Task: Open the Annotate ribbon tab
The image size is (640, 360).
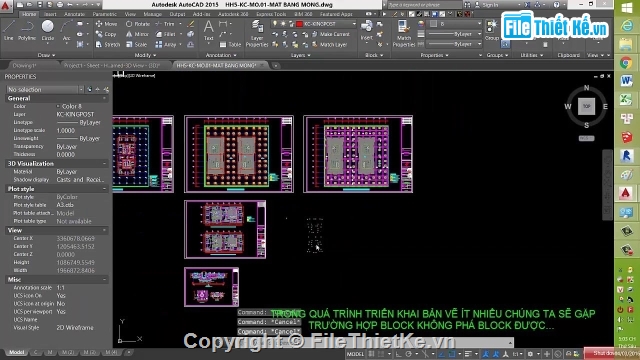Action: click(x=74, y=14)
